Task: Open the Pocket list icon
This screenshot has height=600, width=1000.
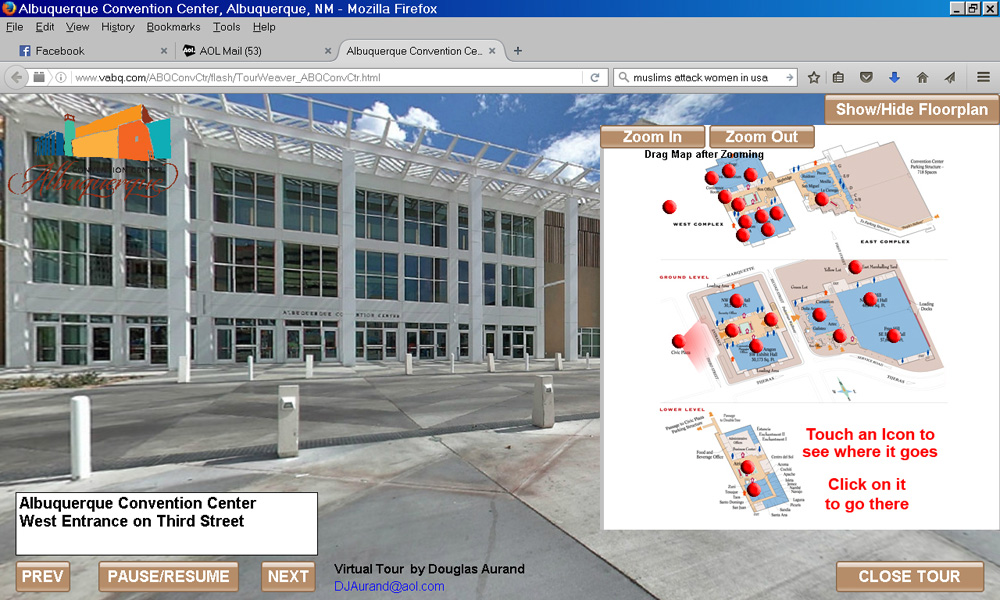Action: (x=867, y=77)
